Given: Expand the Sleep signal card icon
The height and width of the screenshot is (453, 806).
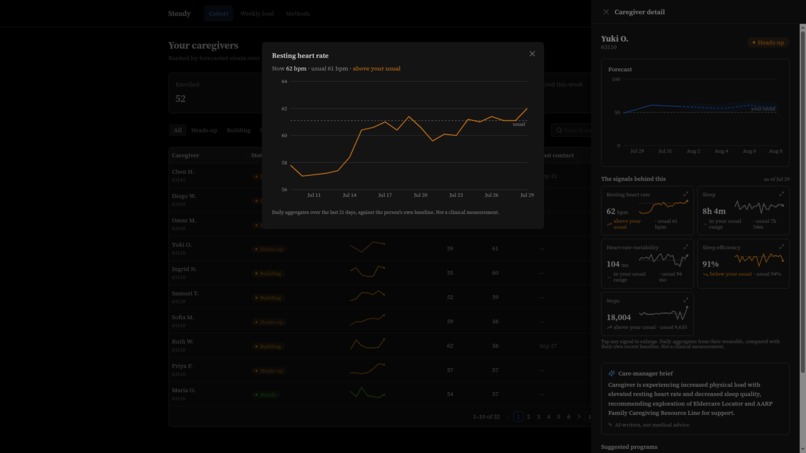Looking at the screenshot, I should click(x=781, y=194).
